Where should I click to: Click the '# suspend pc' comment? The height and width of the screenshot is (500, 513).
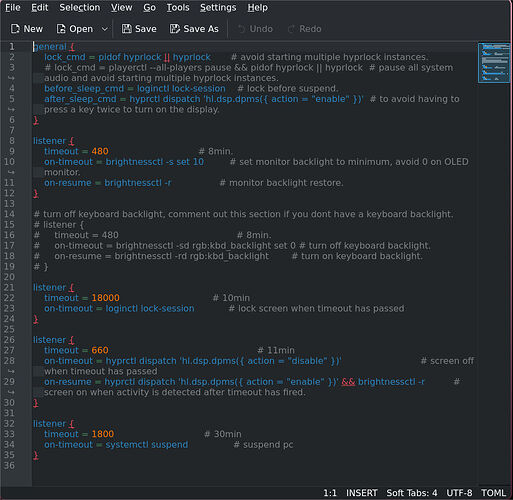(x=263, y=445)
